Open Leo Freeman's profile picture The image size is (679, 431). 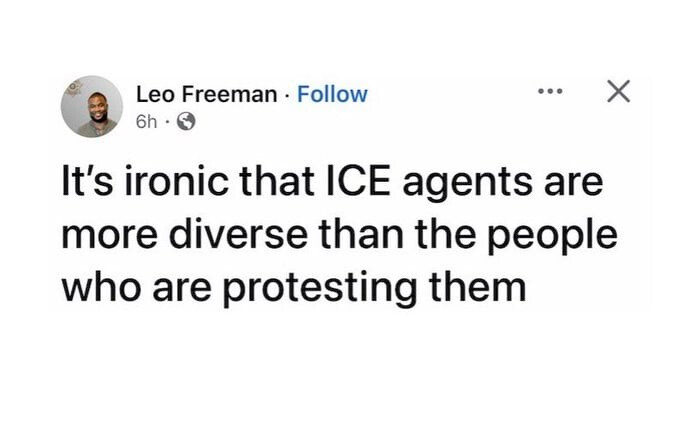point(92,106)
